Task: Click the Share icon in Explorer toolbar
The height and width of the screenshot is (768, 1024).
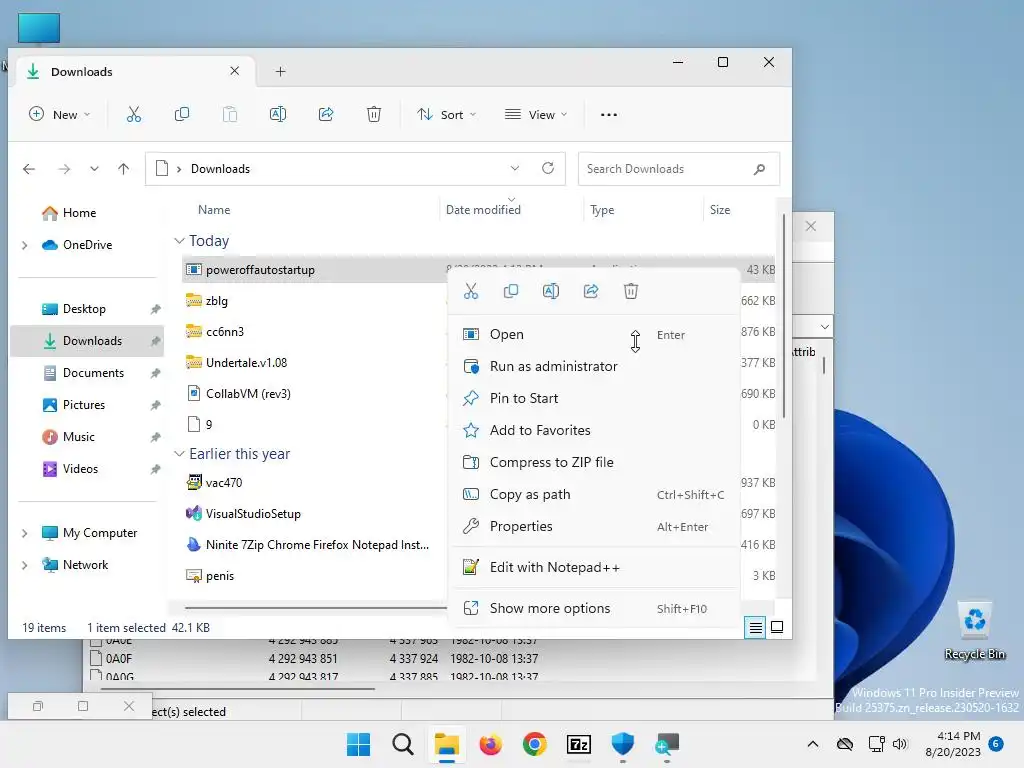Action: 326,115
